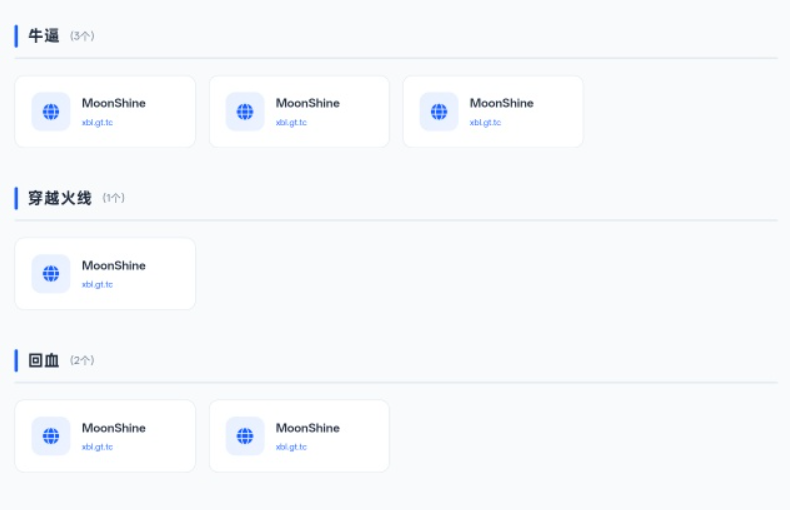
Task: Open xbl.gt.tc link in second 牛逼 card
Action: (x=291, y=122)
